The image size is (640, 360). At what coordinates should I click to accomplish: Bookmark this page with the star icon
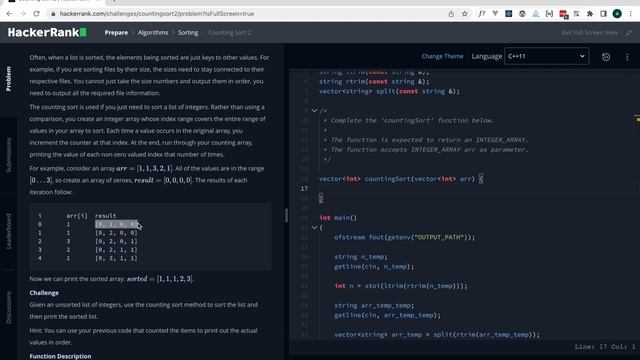[464, 14]
